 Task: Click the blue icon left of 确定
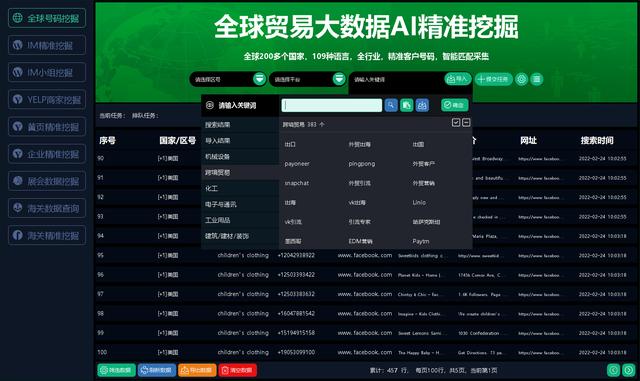click(422, 105)
